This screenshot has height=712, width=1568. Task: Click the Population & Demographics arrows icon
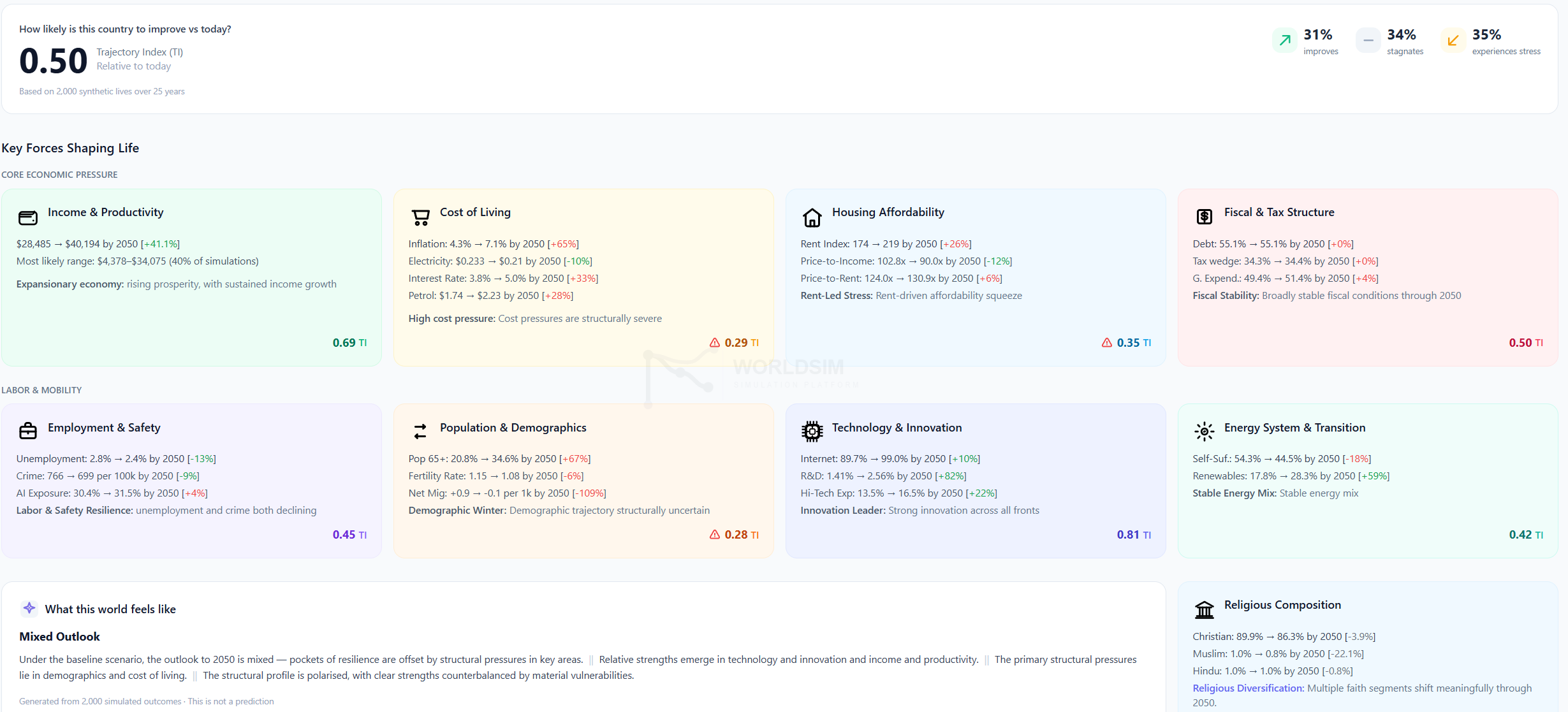[420, 432]
